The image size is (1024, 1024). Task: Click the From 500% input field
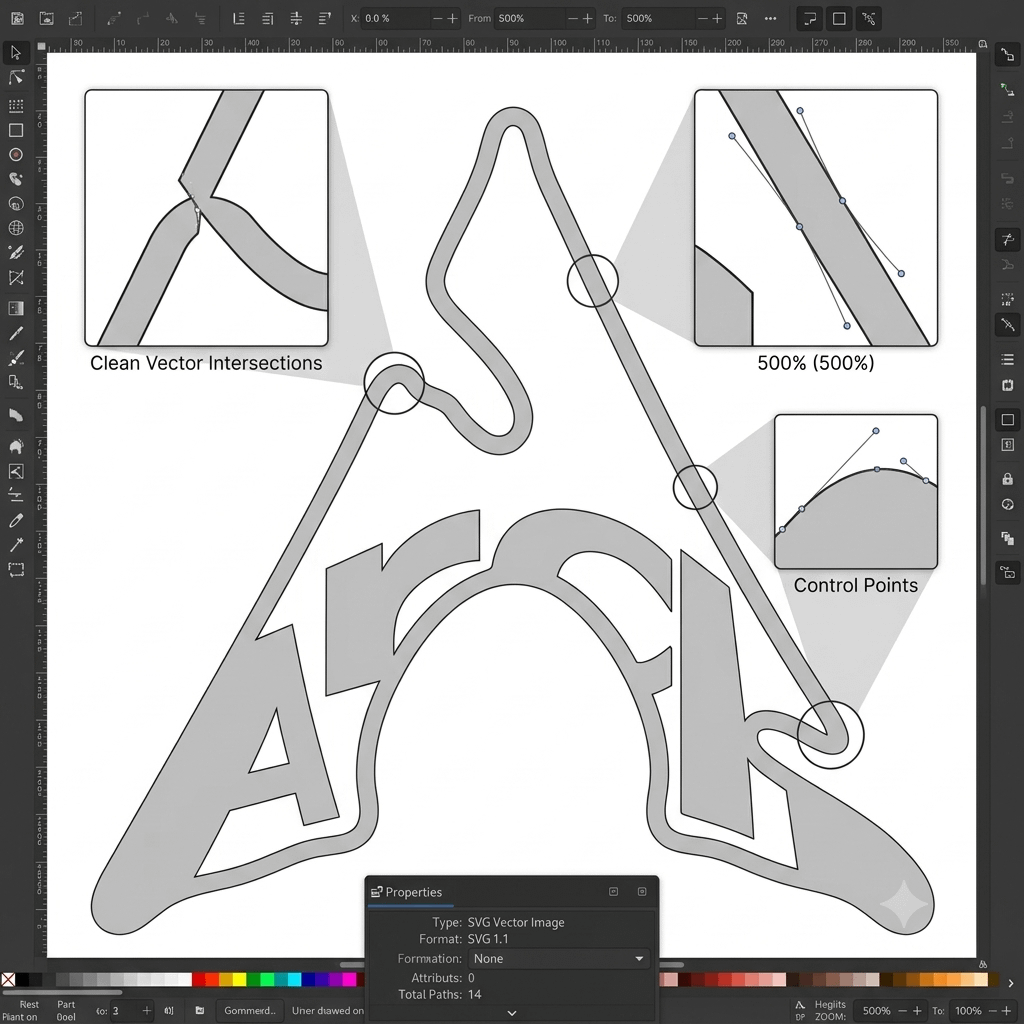point(530,18)
